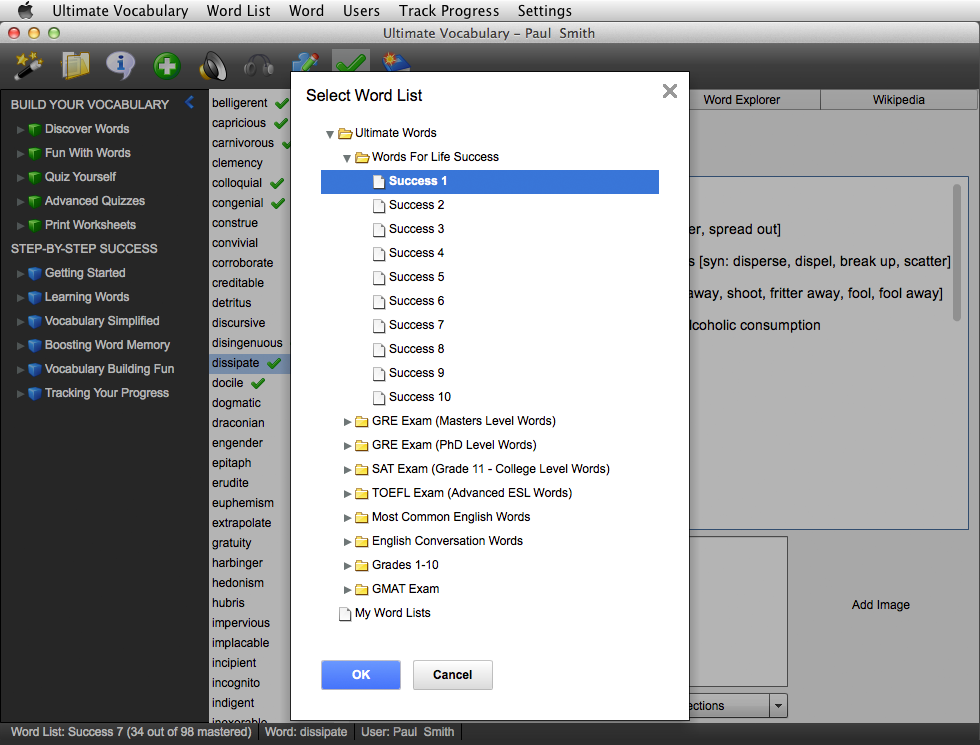Cancel the word list selection

452,675
